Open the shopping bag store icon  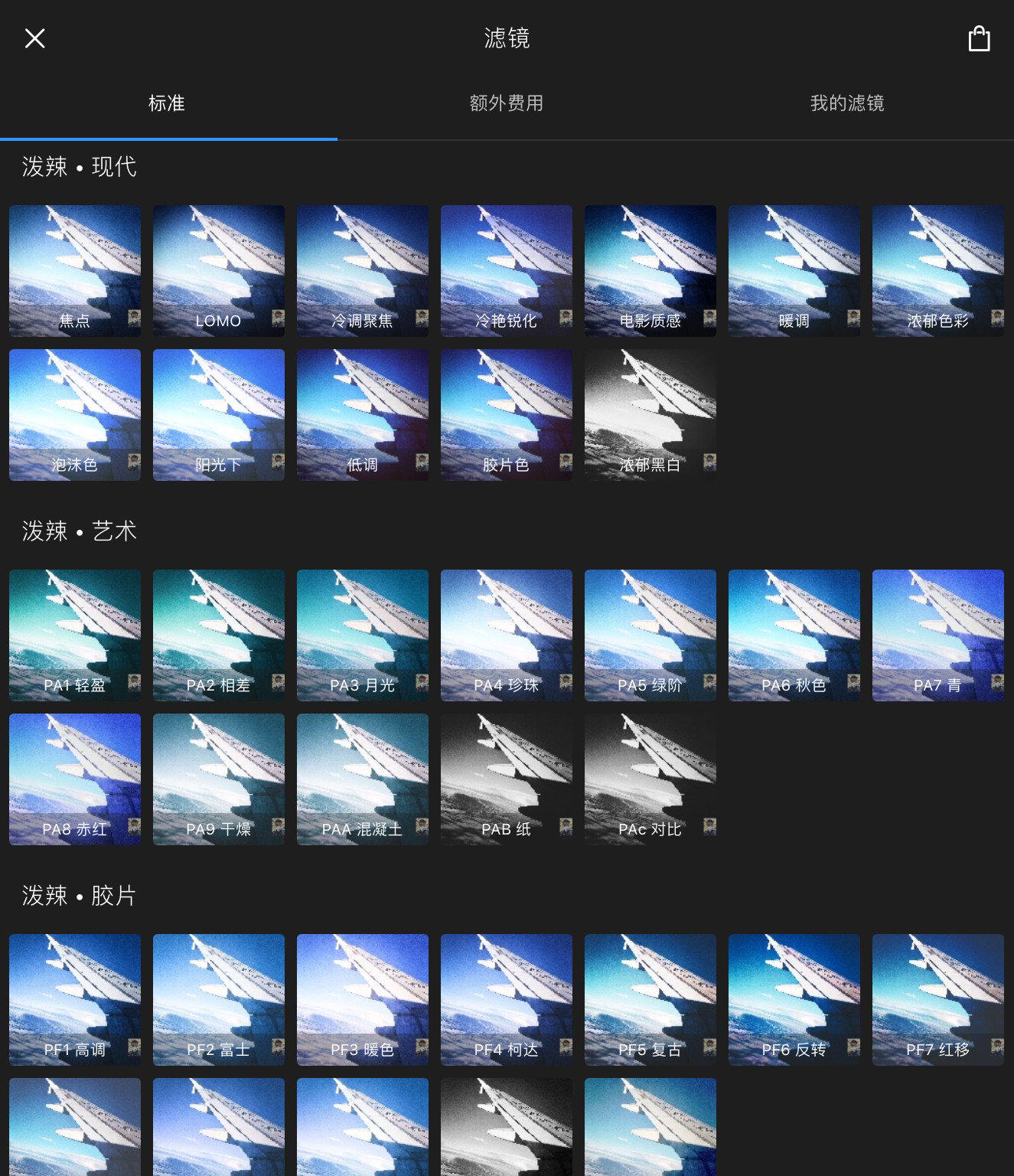(979, 38)
